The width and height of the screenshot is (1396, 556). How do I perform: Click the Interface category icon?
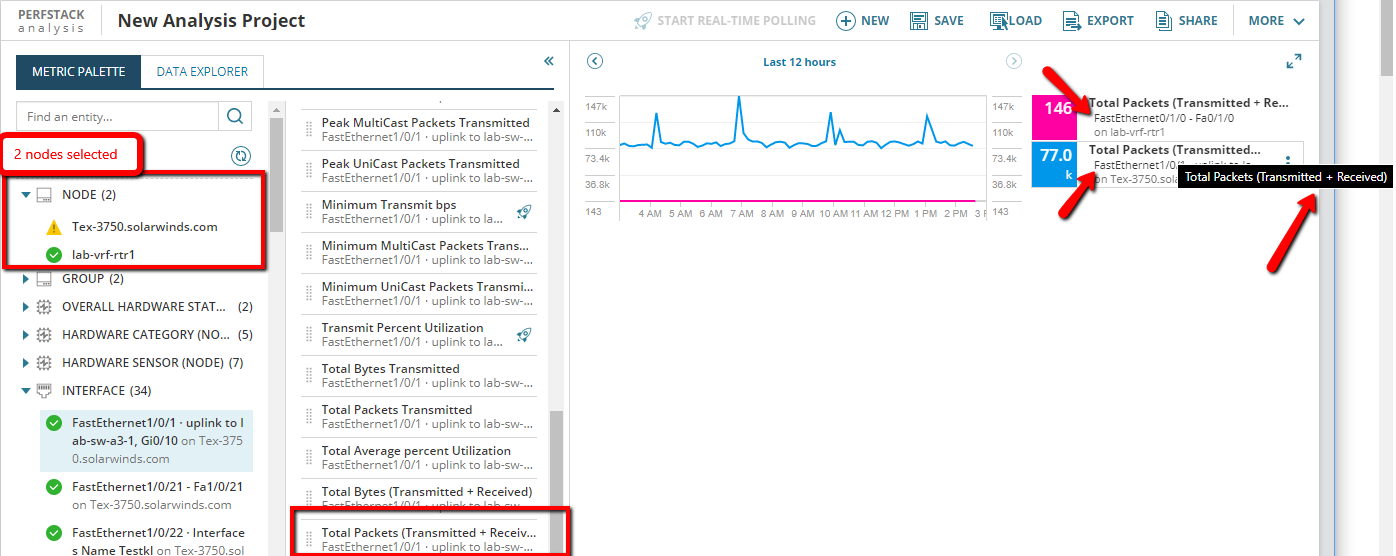[44, 391]
